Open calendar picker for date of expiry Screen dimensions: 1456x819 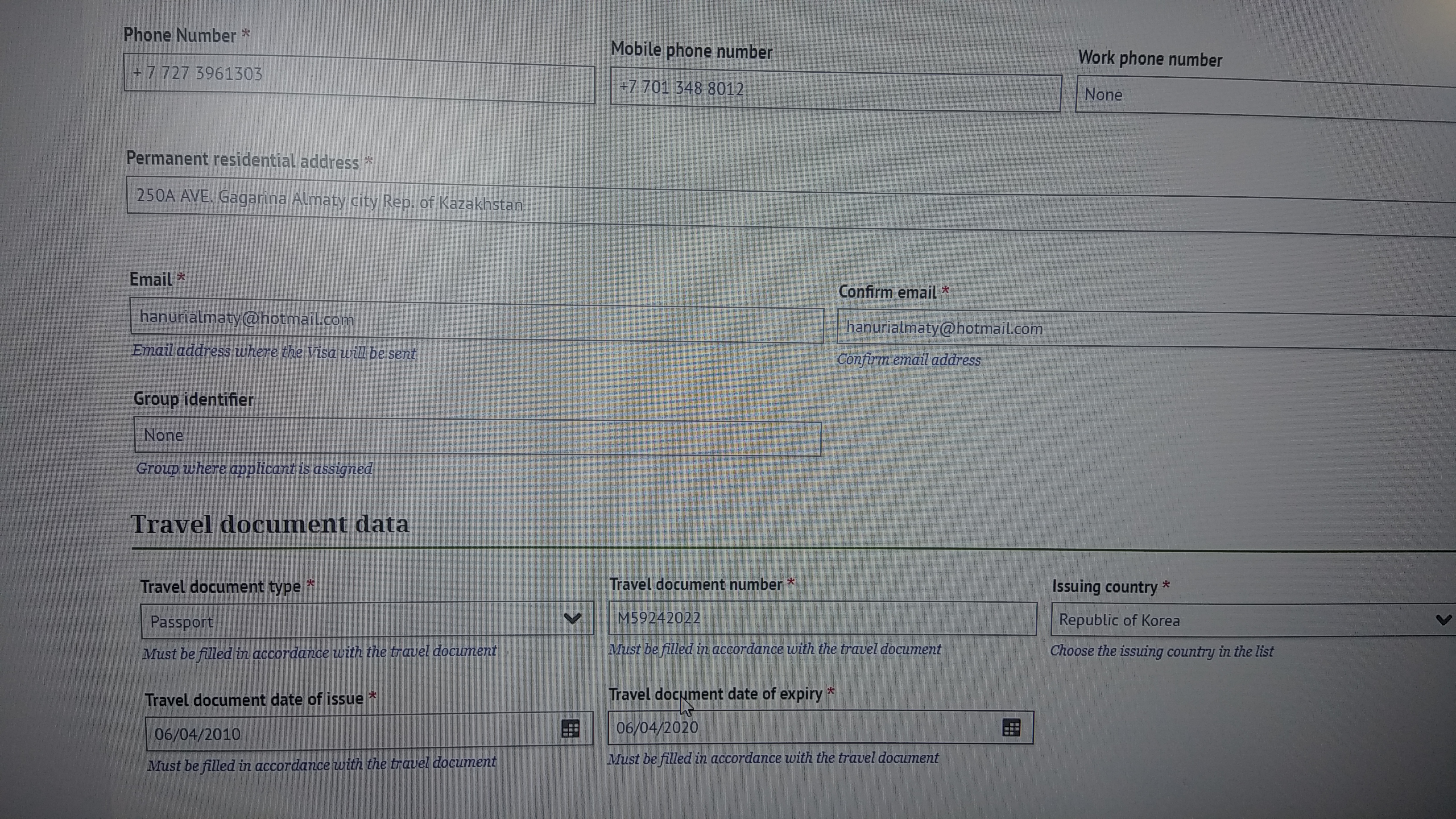pyautogui.click(x=1011, y=728)
